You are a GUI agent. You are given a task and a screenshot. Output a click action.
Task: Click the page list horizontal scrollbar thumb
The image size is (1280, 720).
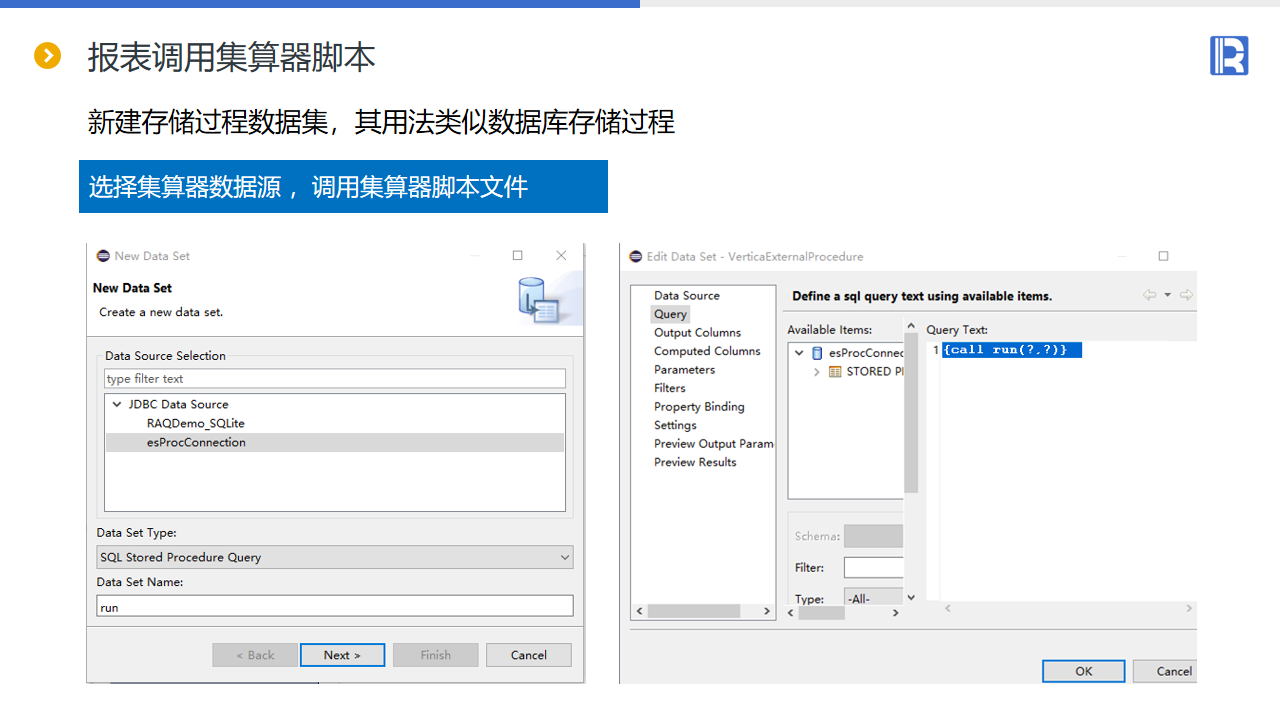click(x=694, y=611)
